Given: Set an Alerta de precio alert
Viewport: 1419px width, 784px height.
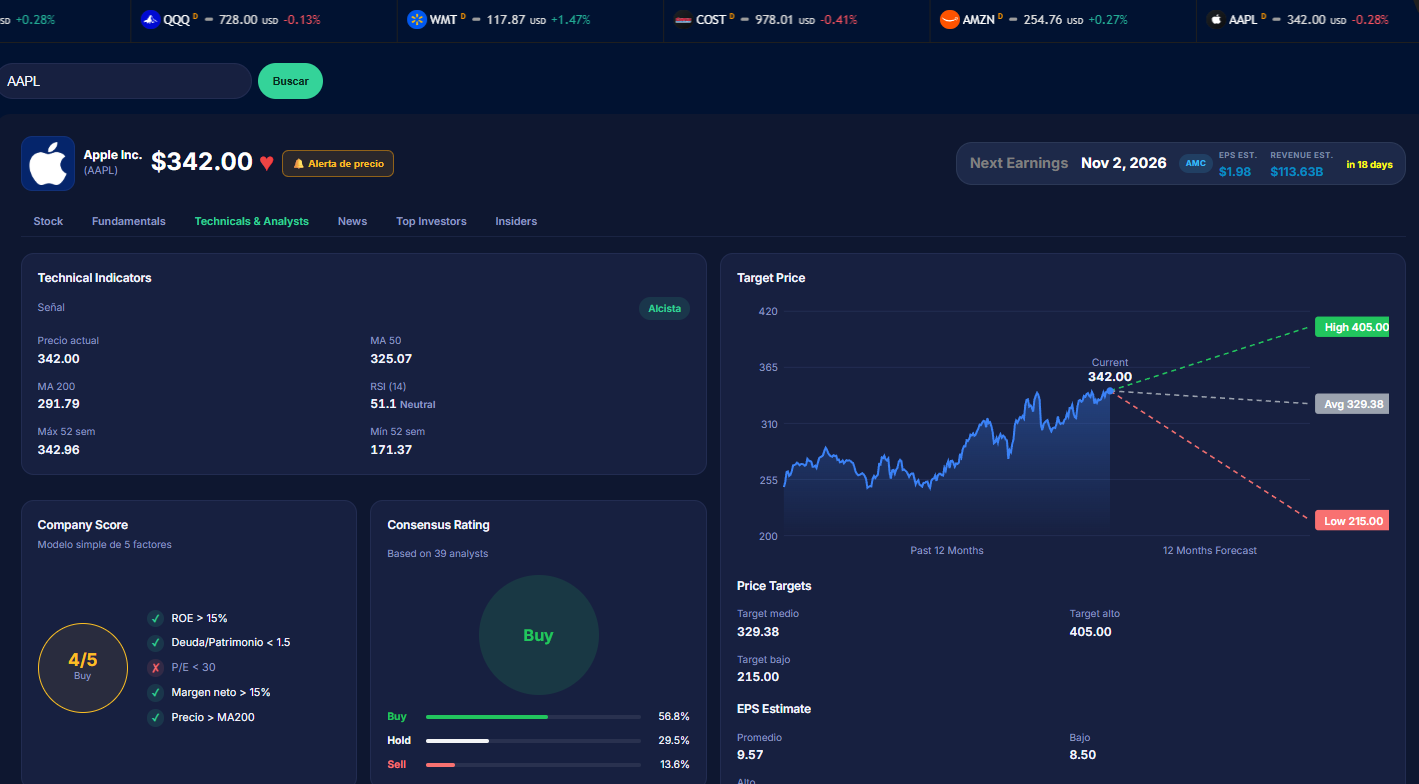Looking at the screenshot, I should (x=338, y=163).
